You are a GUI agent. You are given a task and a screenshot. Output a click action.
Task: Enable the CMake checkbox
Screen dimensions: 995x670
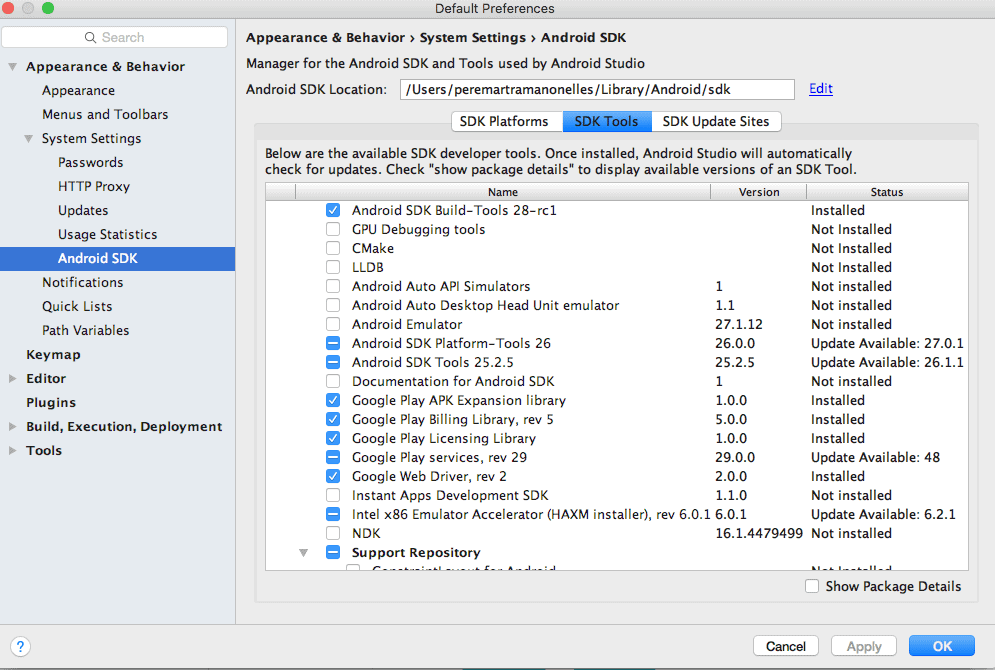pyautogui.click(x=333, y=248)
